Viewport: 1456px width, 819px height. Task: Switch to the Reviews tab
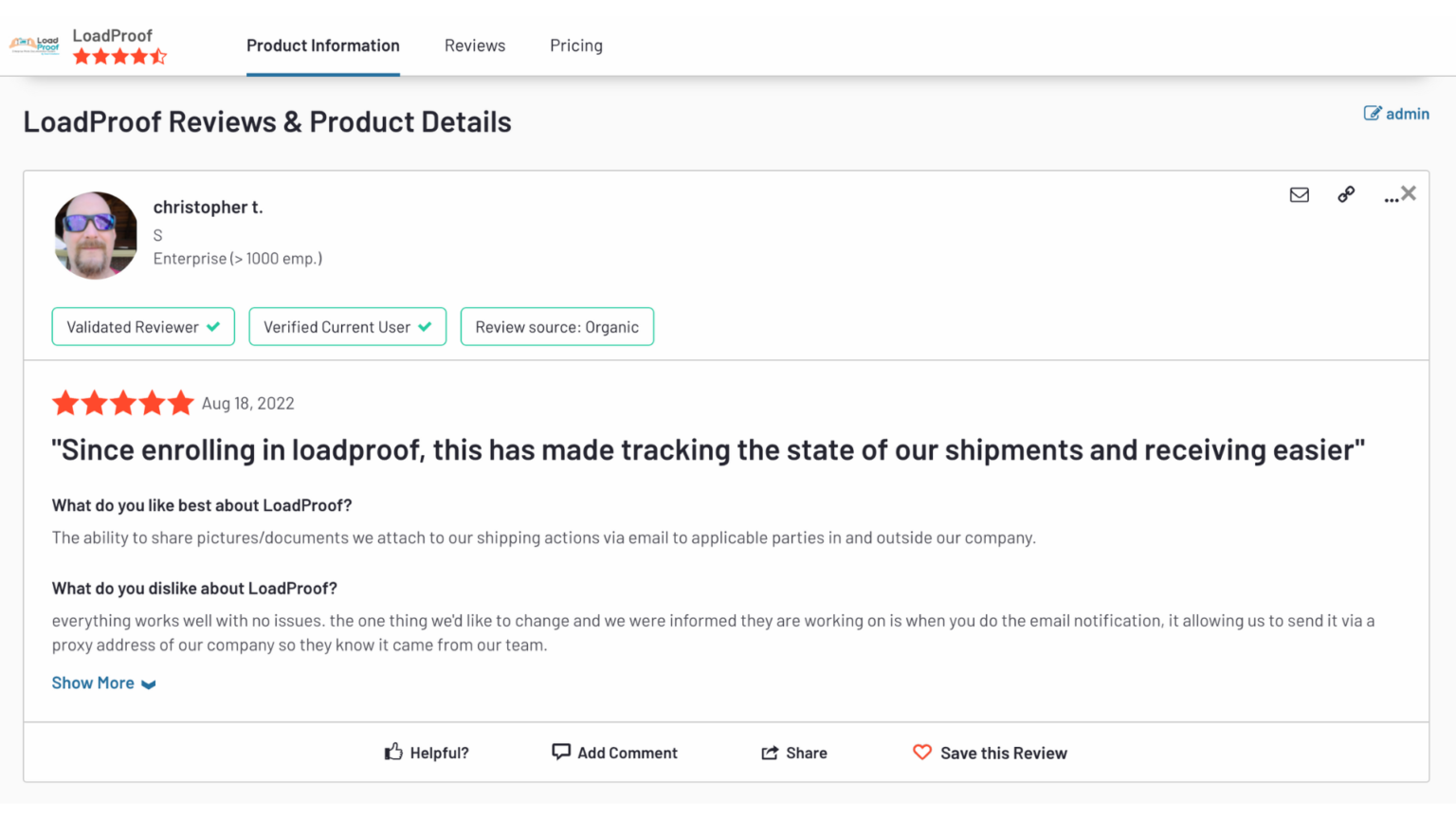coord(475,45)
